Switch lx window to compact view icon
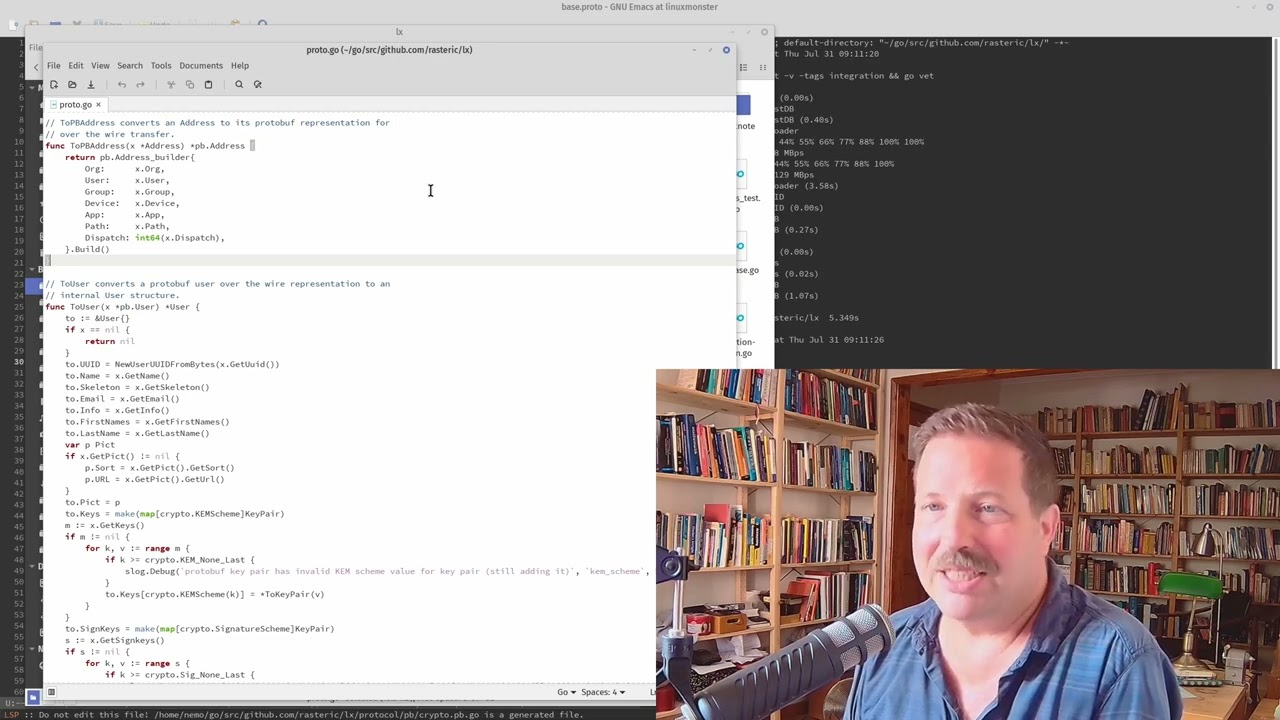 [762, 67]
